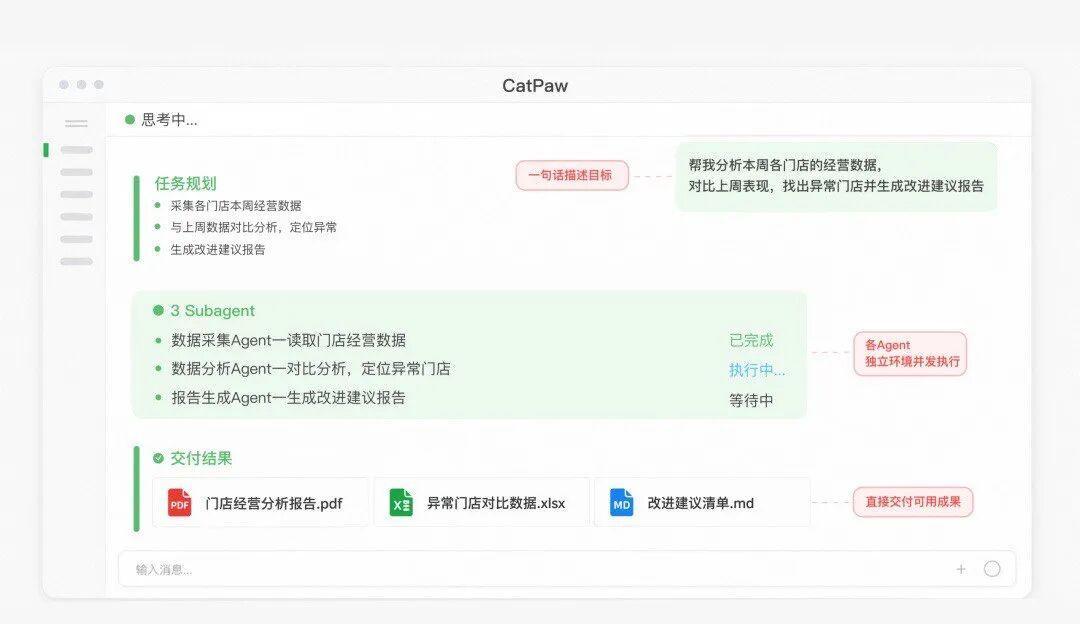Click the round send button in message box

992,569
